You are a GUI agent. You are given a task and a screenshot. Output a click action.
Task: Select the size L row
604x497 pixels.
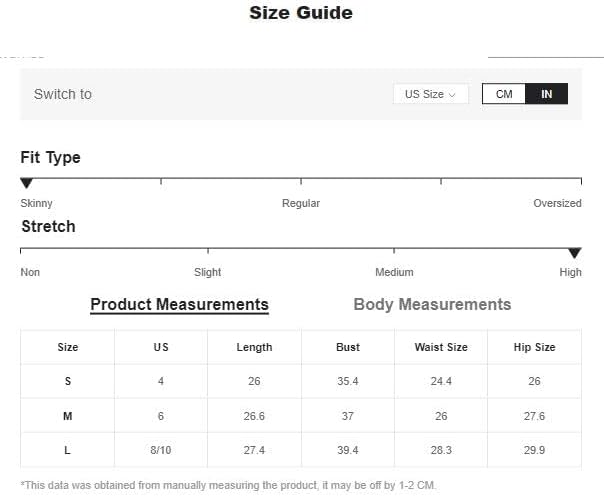pos(301,450)
